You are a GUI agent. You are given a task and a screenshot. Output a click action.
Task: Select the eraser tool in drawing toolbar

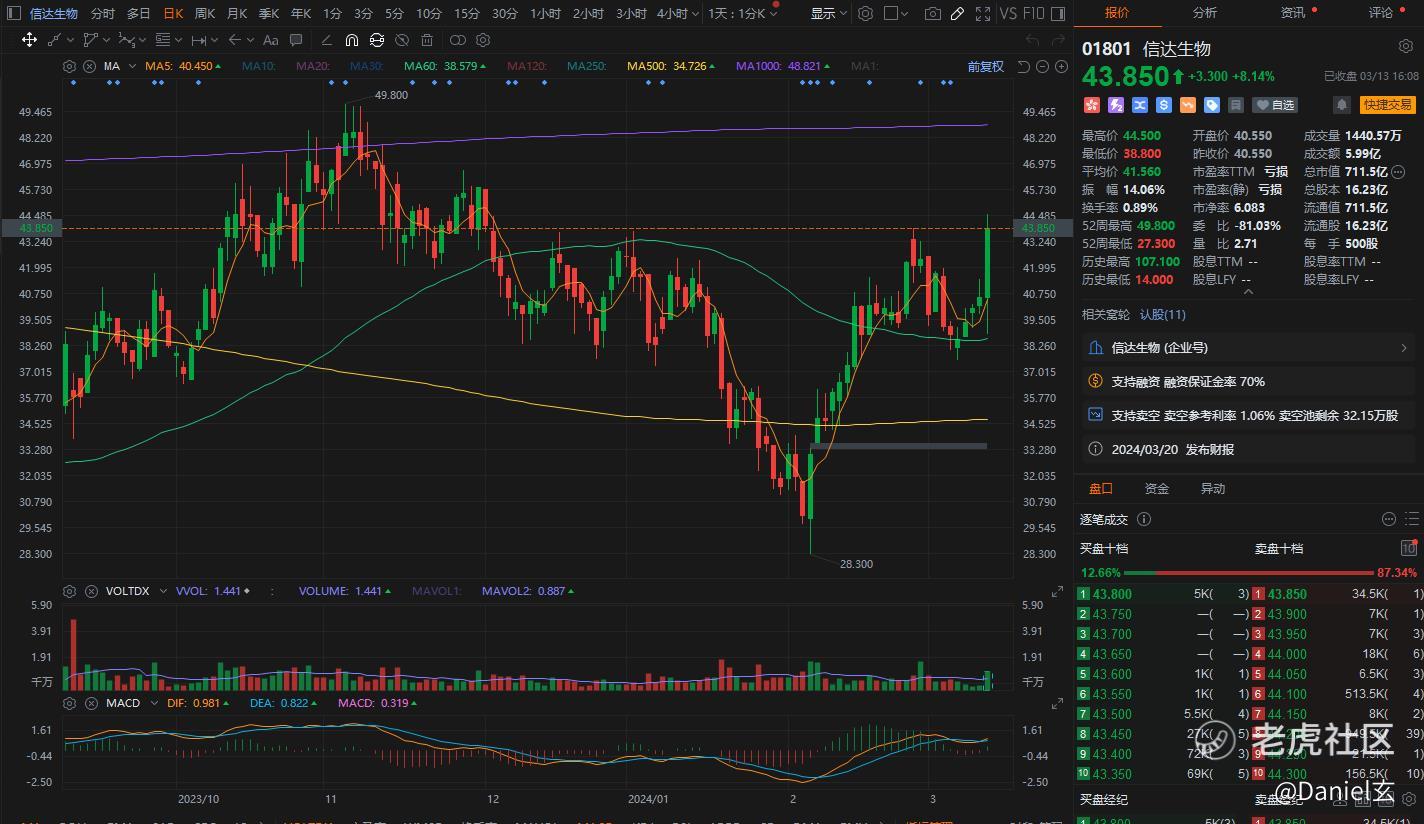(326, 40)
